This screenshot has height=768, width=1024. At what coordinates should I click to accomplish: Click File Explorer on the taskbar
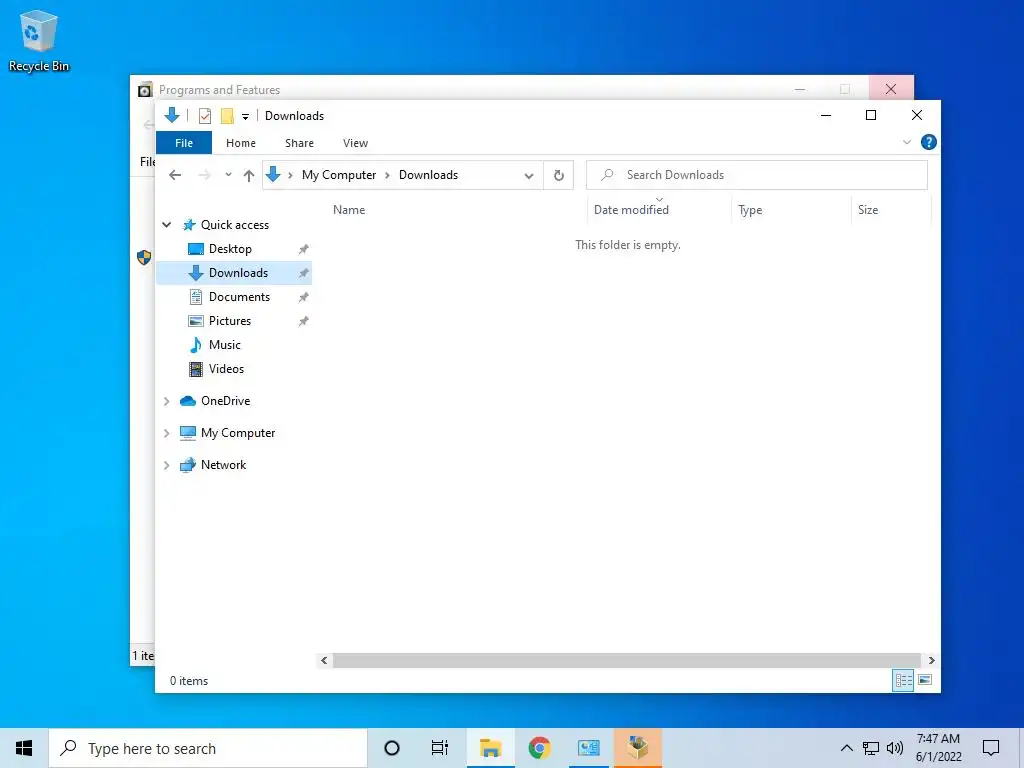tap(490, 748)
